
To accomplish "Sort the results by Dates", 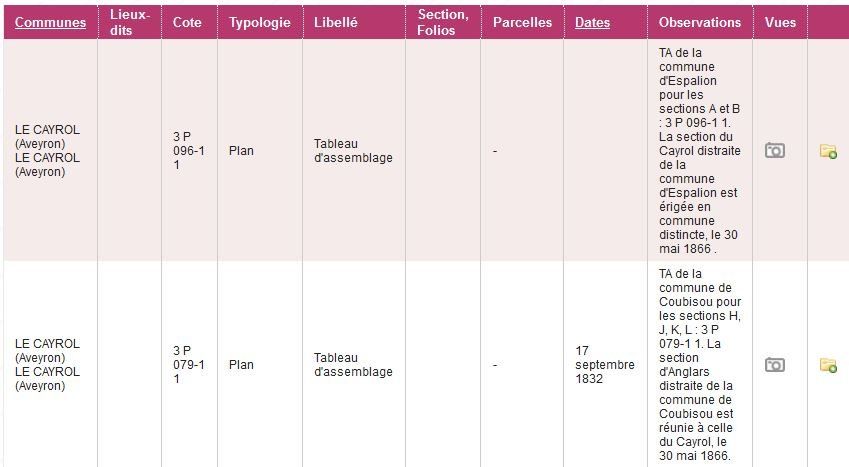I will pyautogui.click(x=592, y=22).
